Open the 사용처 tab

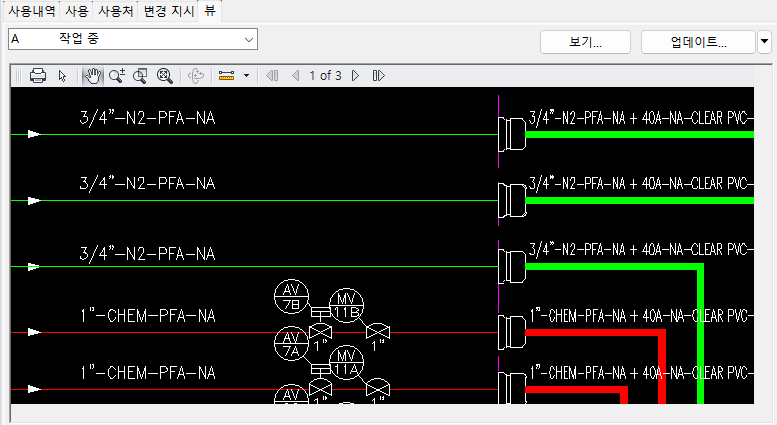pyautogui.click(x=115, y=11)
